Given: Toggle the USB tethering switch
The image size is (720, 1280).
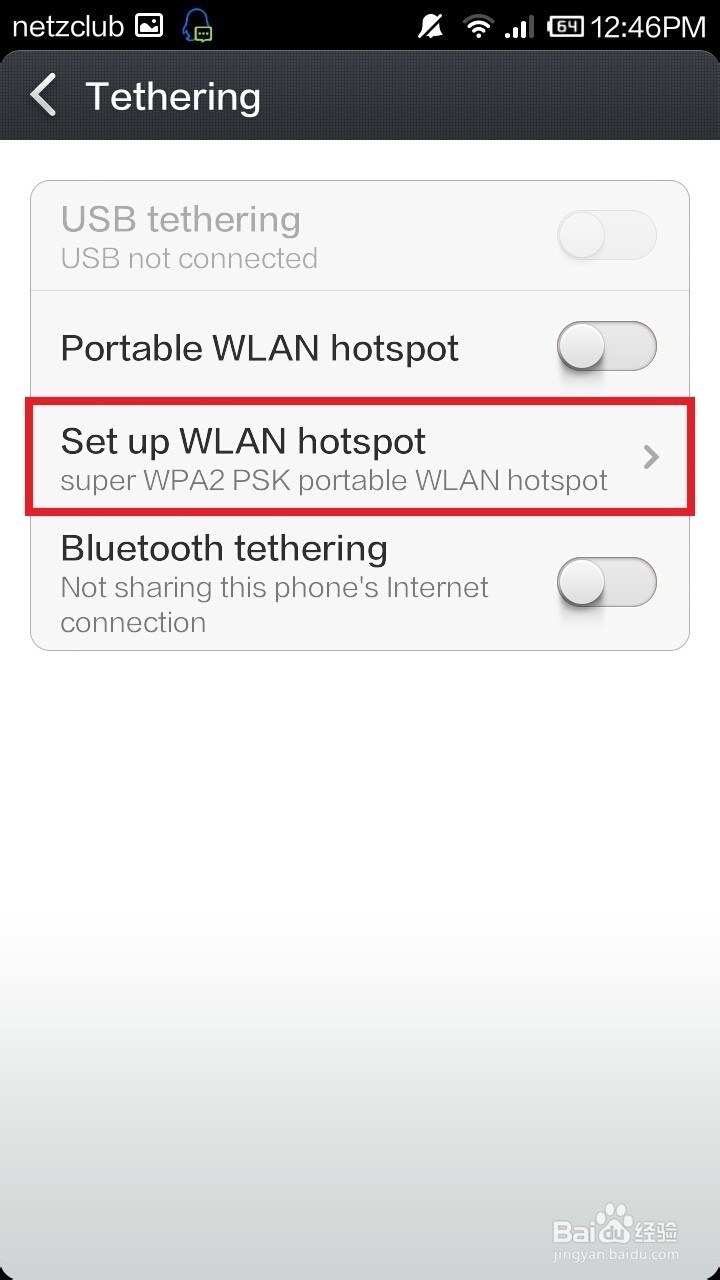Looking at the screenshot, I should pos(607,236).
